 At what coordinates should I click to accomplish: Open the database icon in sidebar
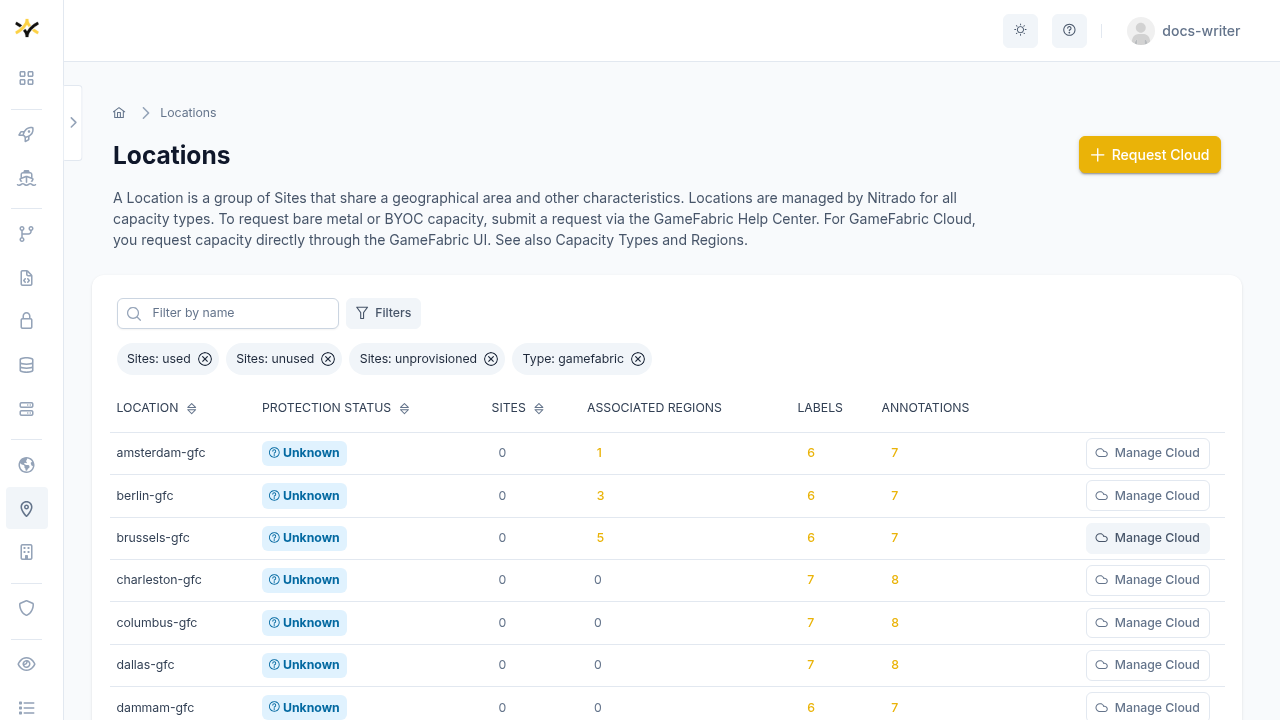[x=27, y=365]
